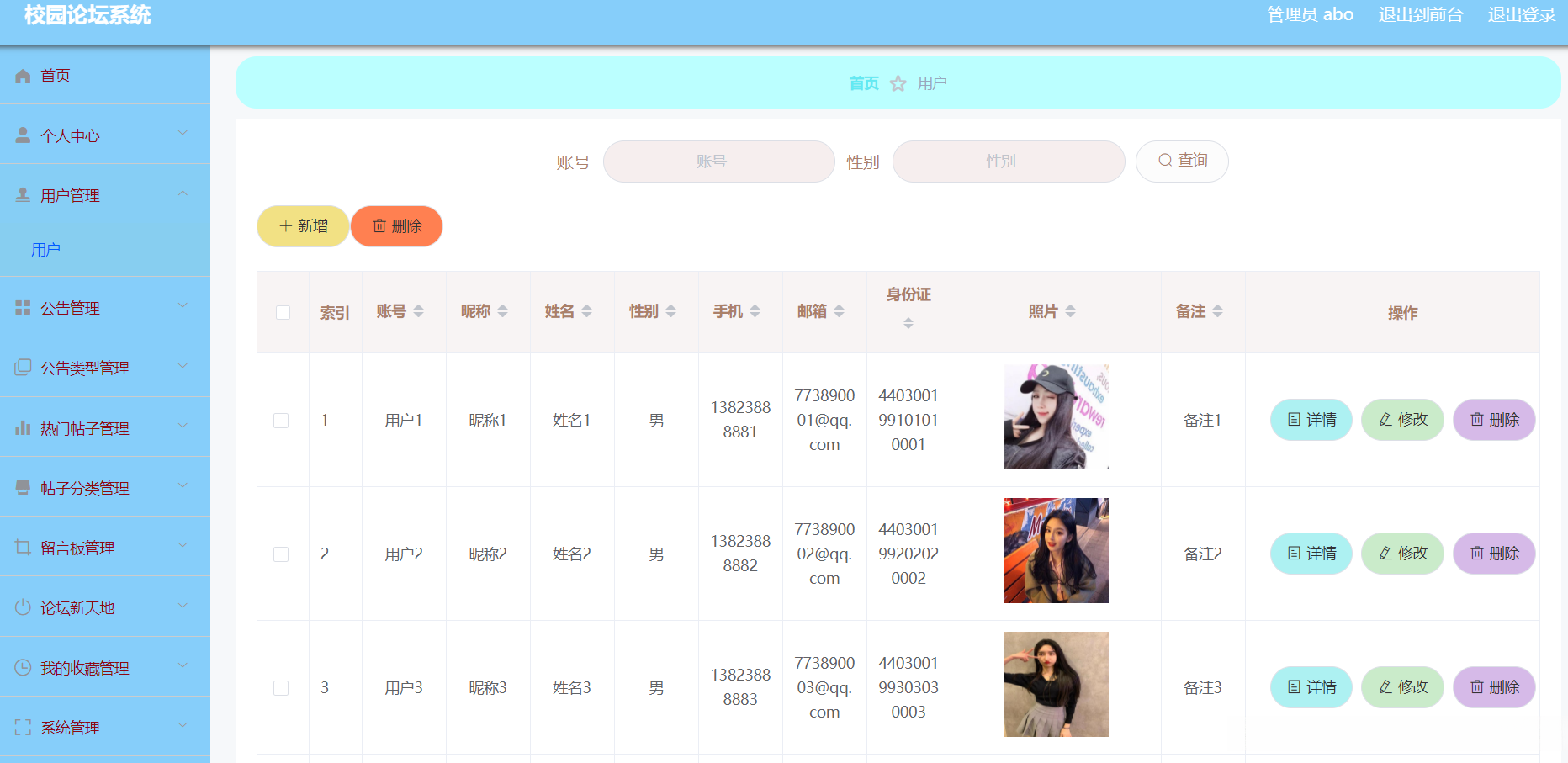
Task: Click the 退出到前台 header link
Action: (1421, 14)
